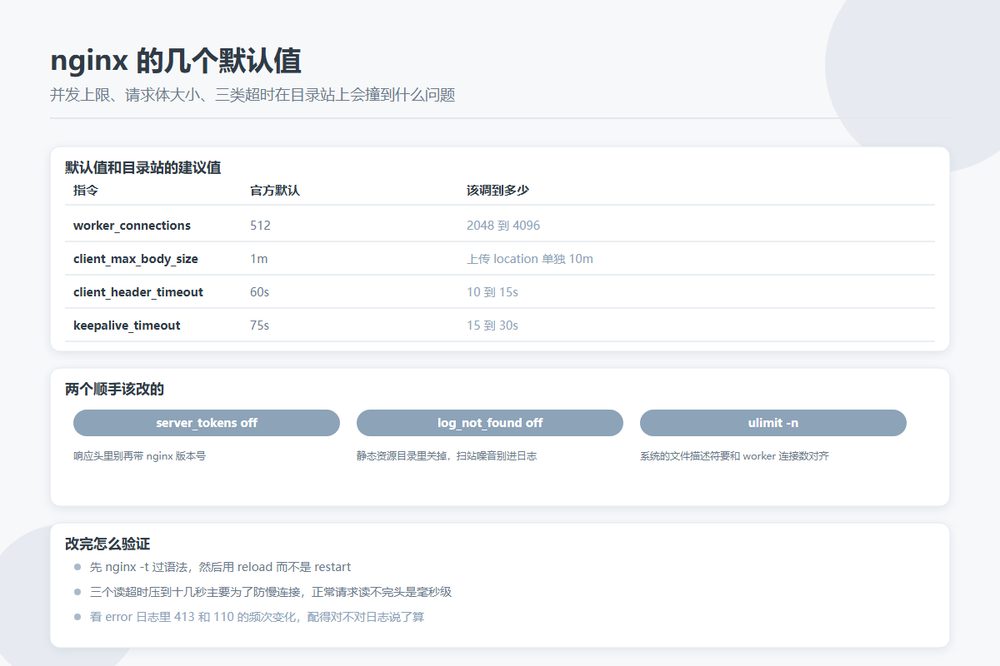
Task: Click the bullet about error 日志 413 和 110
Action: (256, 617)
